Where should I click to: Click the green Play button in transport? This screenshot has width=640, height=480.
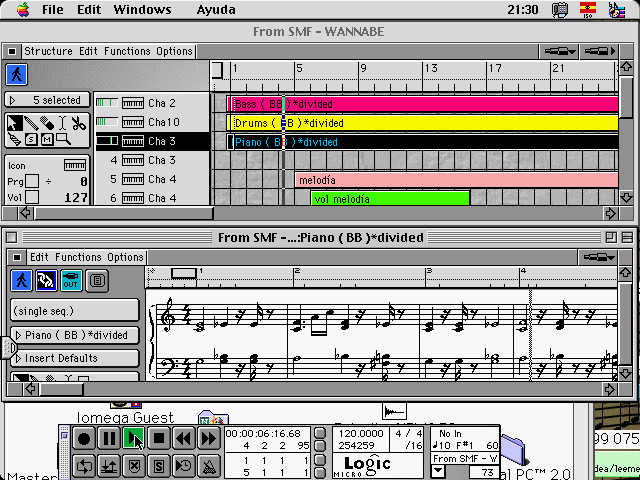[x=133, y=439]
